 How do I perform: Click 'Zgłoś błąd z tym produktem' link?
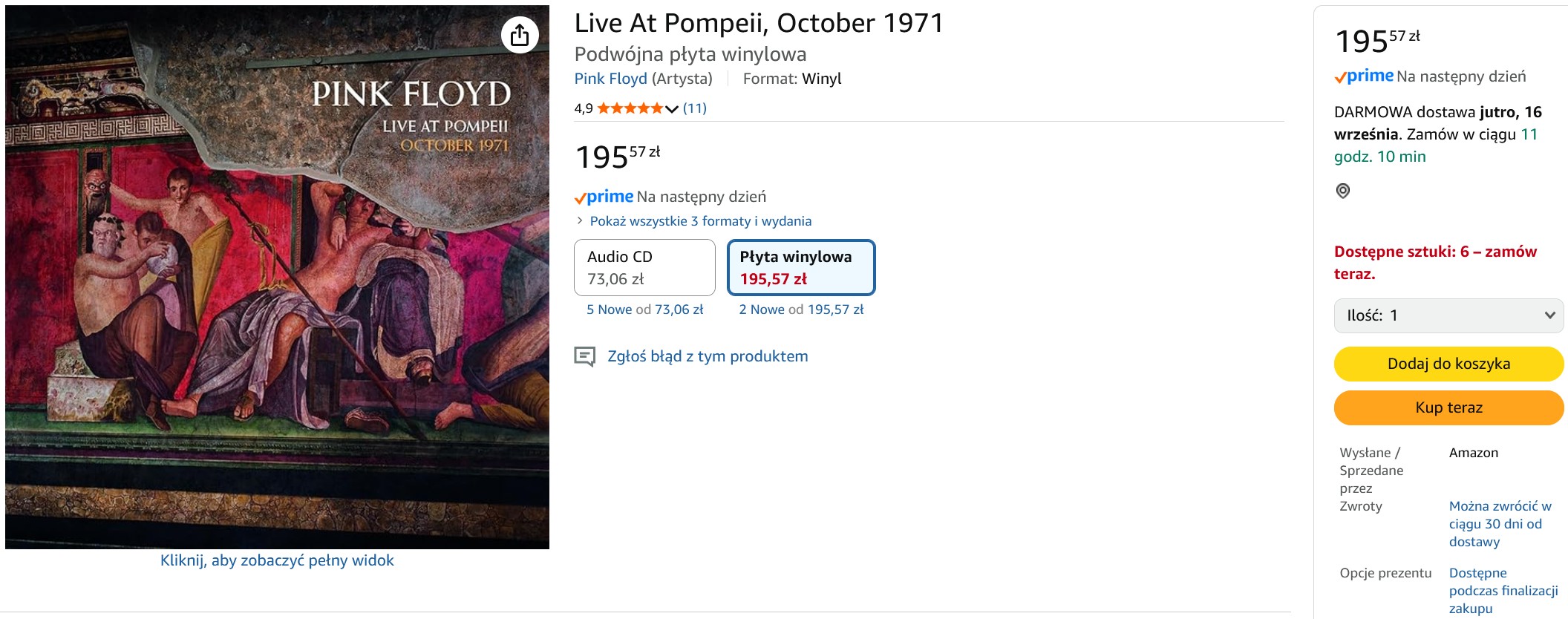708,356
